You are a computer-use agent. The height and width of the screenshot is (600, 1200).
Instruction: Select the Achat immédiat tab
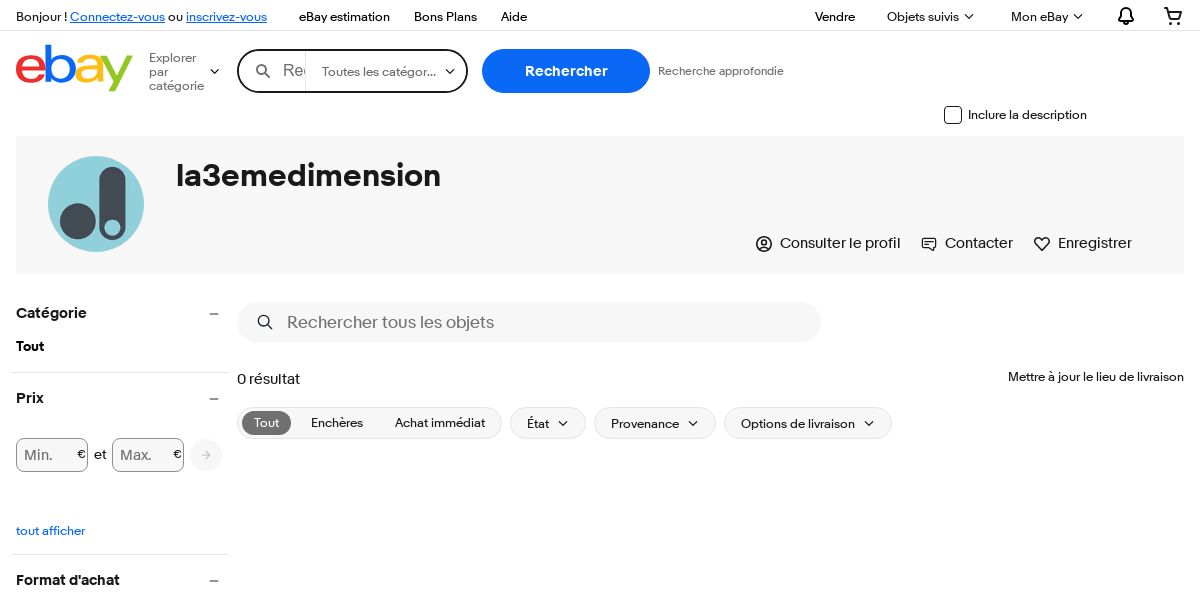point(440,423)
